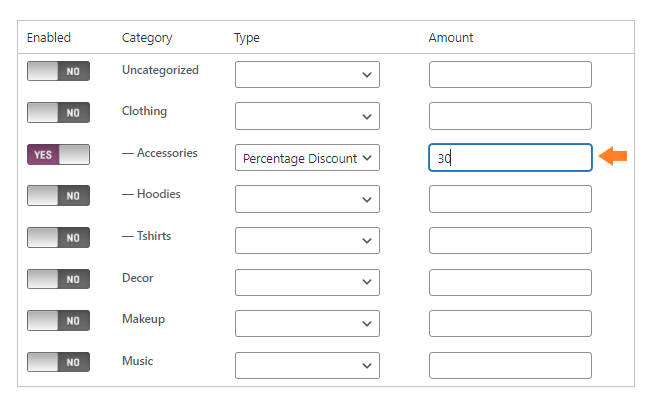The width and height of the screenshot is (663, 408).
Task: Open the Clothing Type dropdown
Action: click(307, 116)
